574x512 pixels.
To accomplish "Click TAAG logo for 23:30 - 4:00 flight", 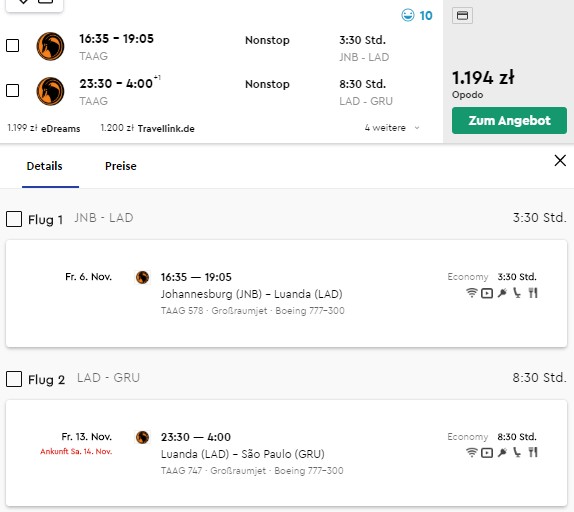I will [x=50, y=91].
